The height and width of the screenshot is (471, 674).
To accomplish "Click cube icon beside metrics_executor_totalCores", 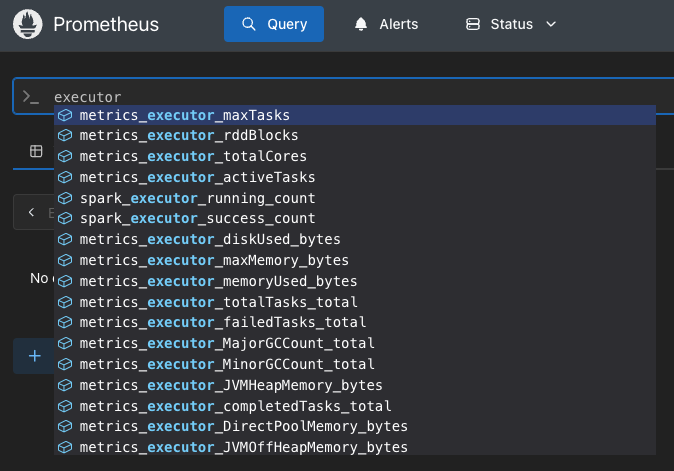I will (65, 156).
